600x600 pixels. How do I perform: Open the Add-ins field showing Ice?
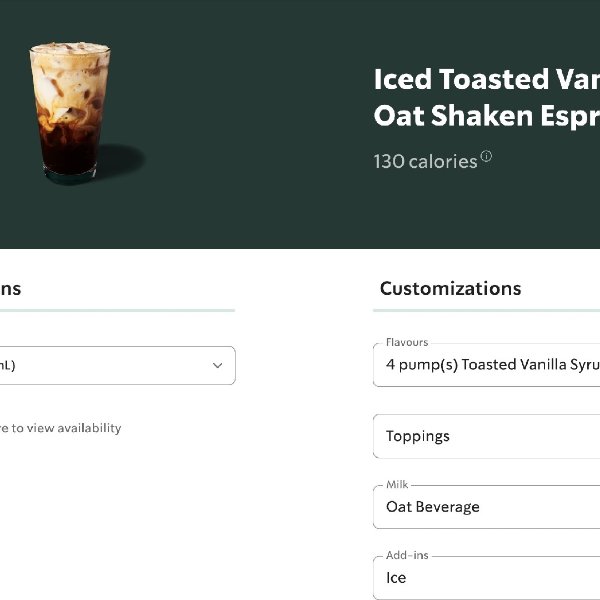tap(492, 578)
